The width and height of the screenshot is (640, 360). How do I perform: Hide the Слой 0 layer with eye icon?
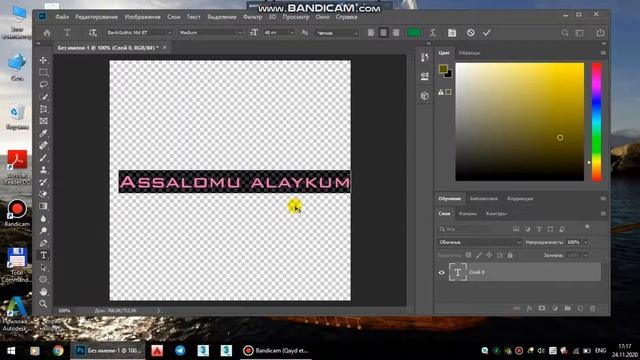point(441,272)
